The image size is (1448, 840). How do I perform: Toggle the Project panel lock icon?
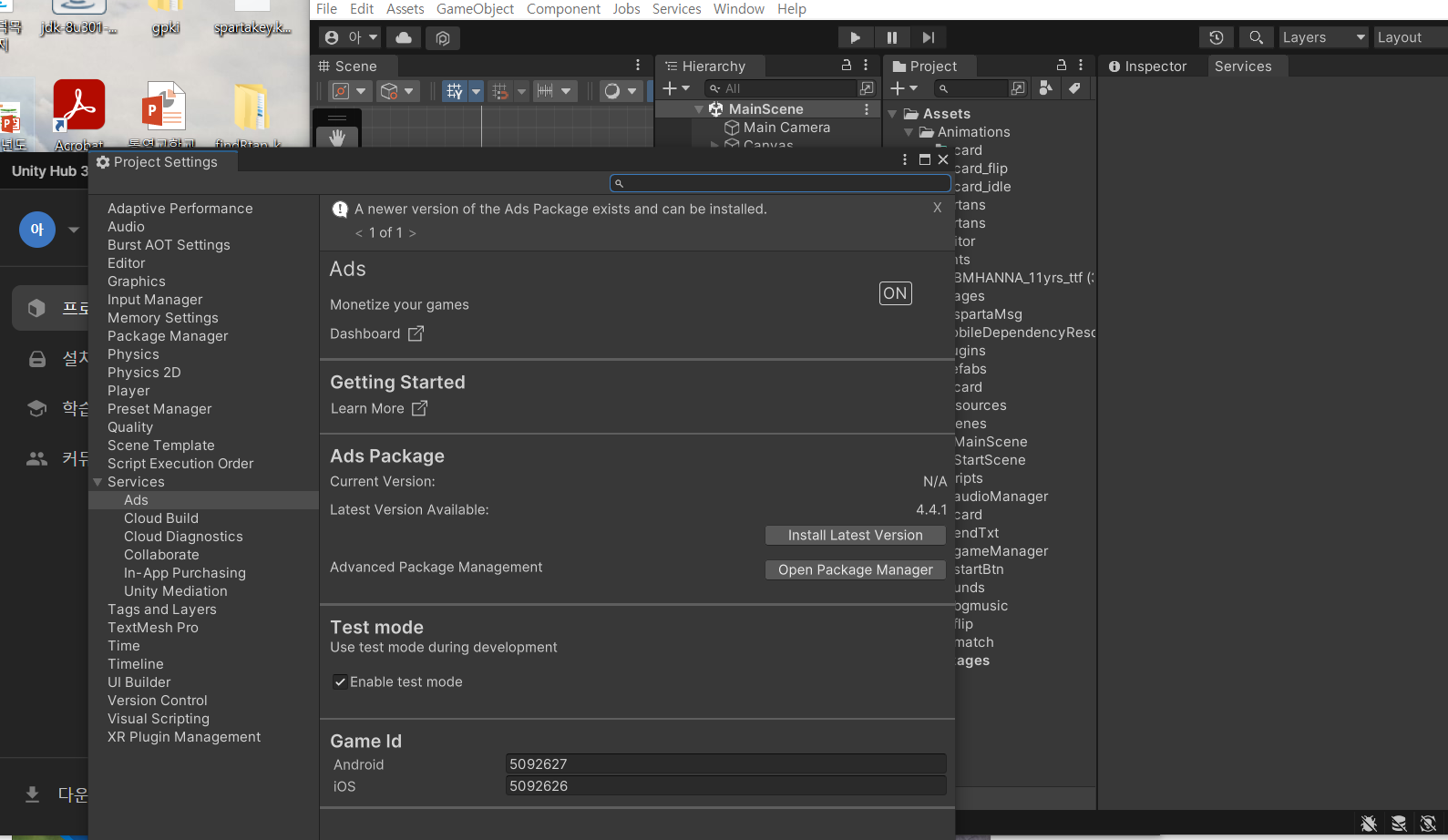[1062, 66]
